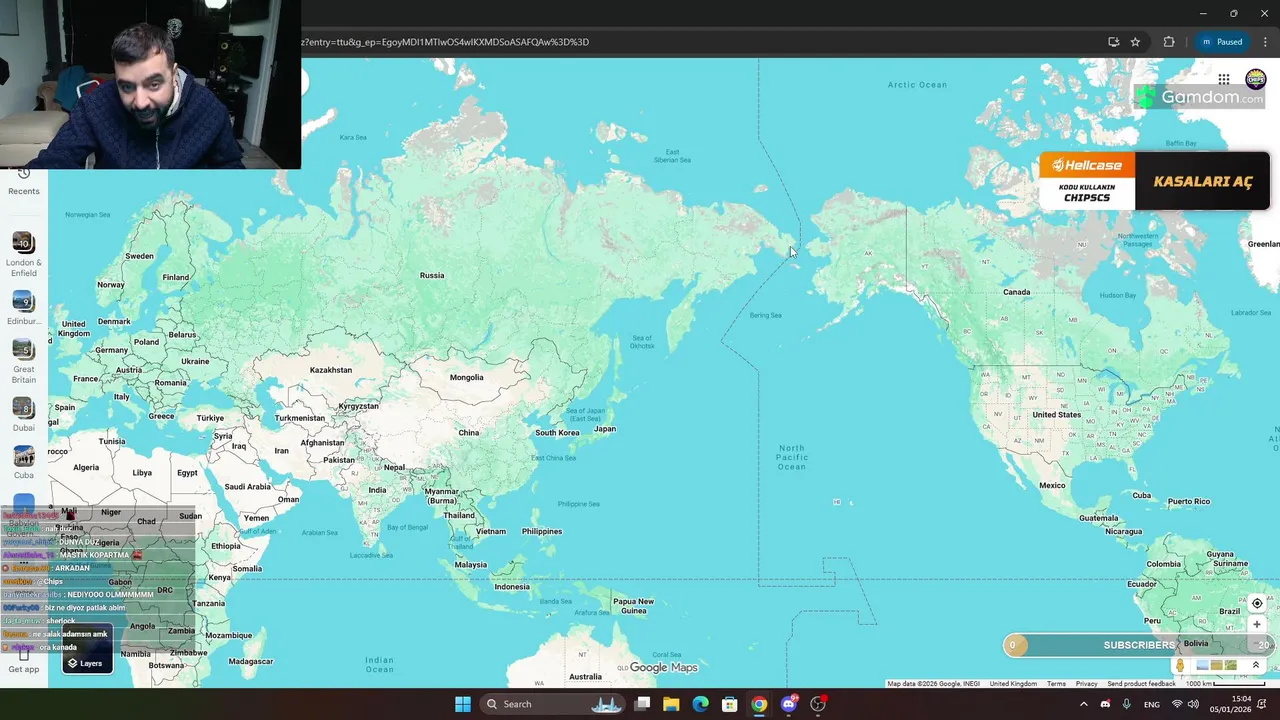The height and width of the screenshot is (720, 1280).
Task: Zoom in with the plus button
Action: [1257, 624]
